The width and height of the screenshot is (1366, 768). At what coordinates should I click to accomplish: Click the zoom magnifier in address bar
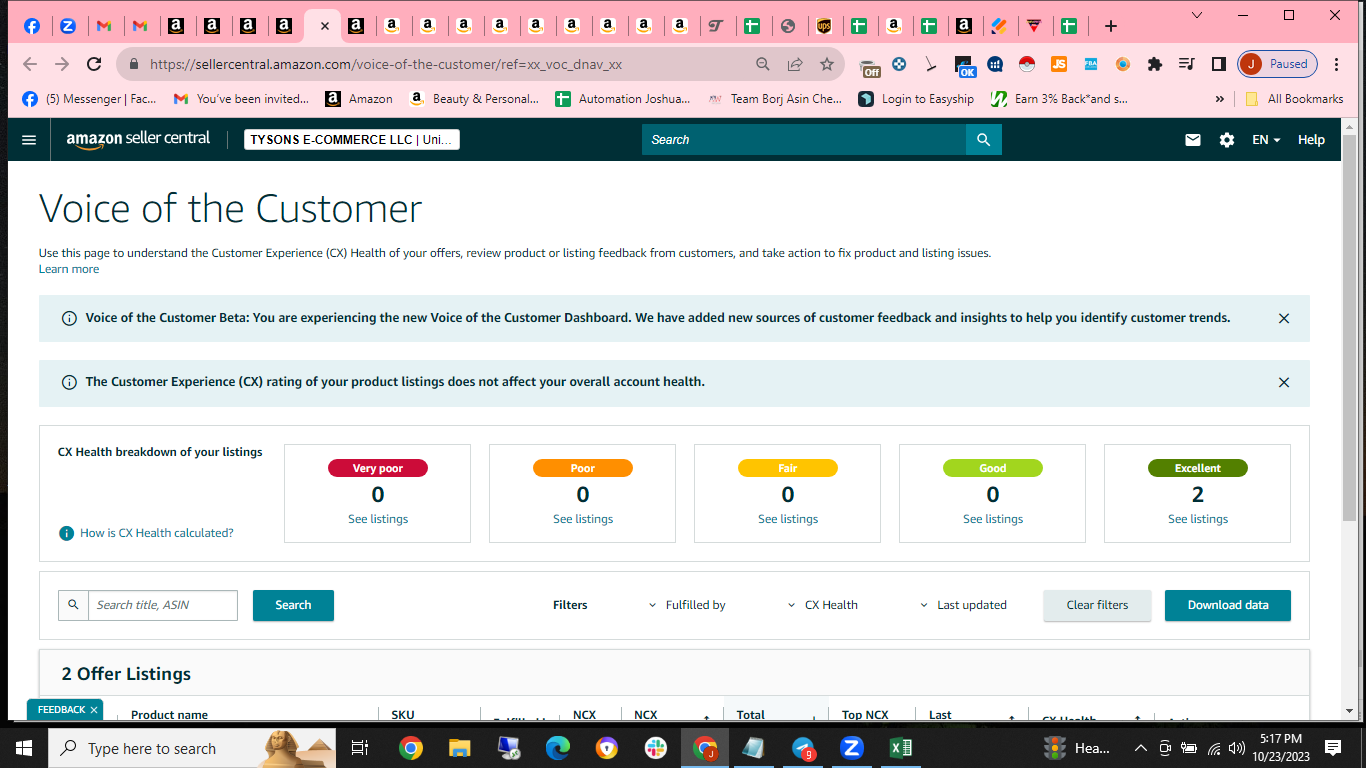pos(763,64)
